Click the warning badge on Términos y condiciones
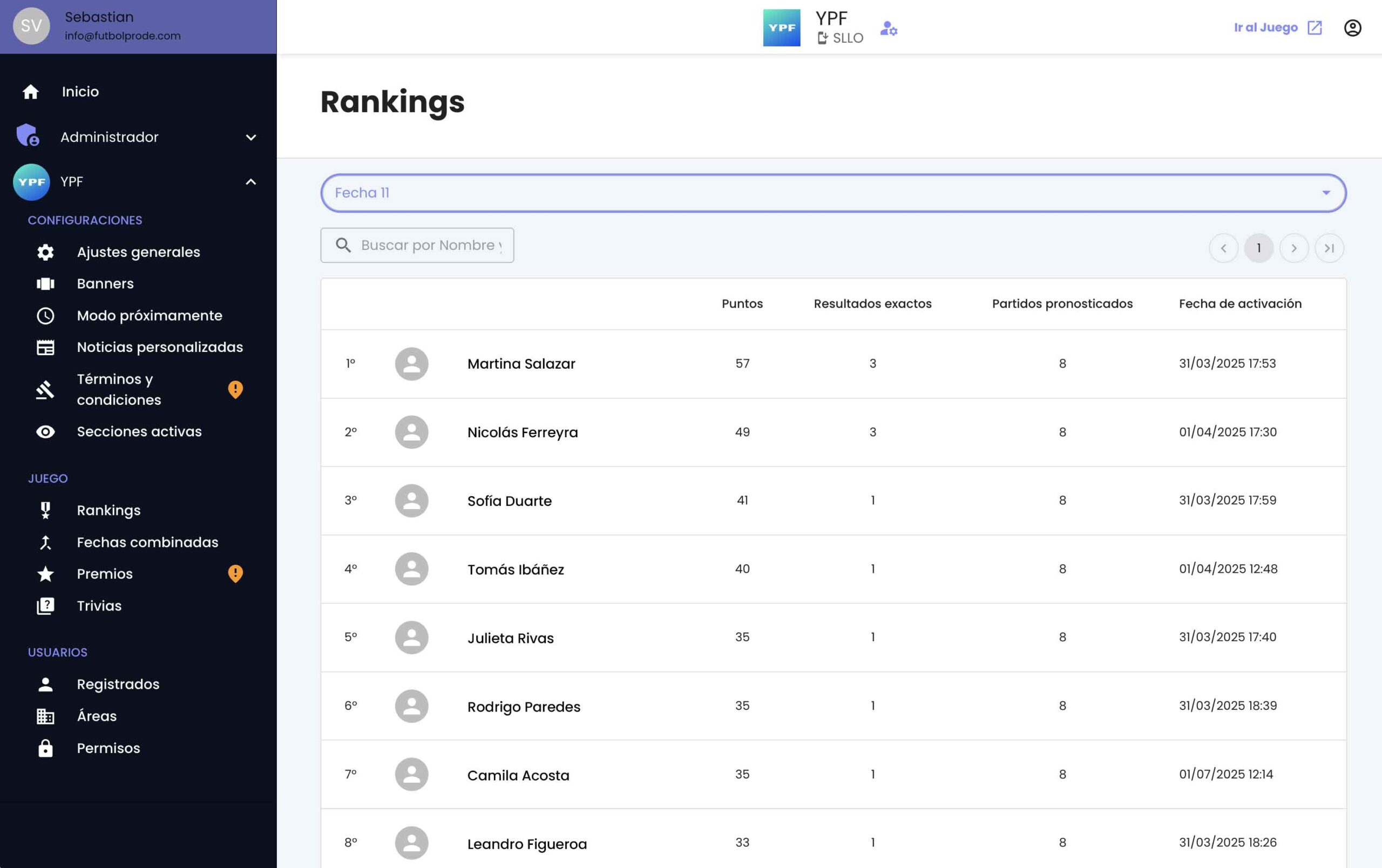Screen dimensions: 1382x868 tap(235, 390)
